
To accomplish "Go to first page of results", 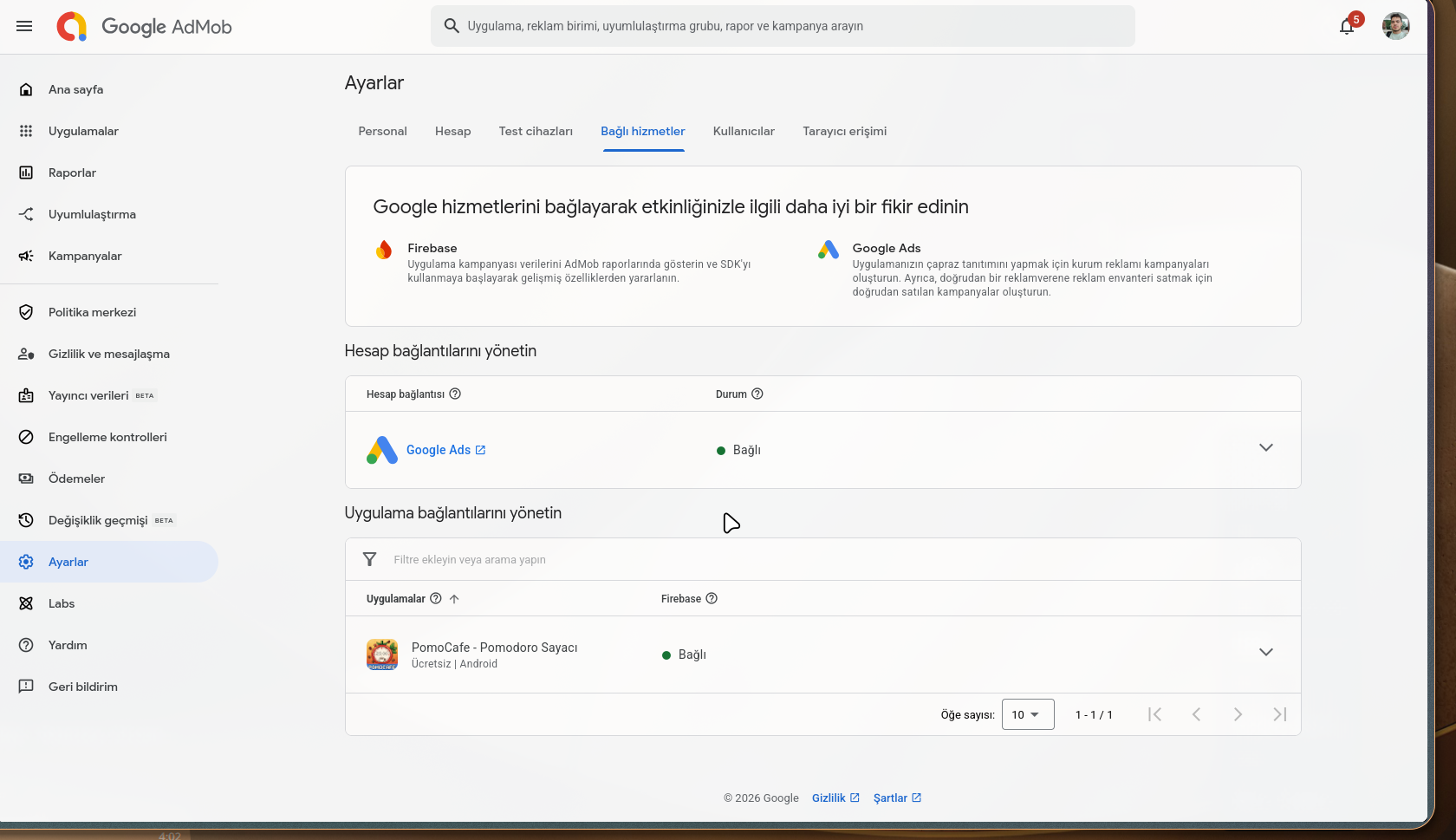I will pyautogui.click(x=1154, y=714).
